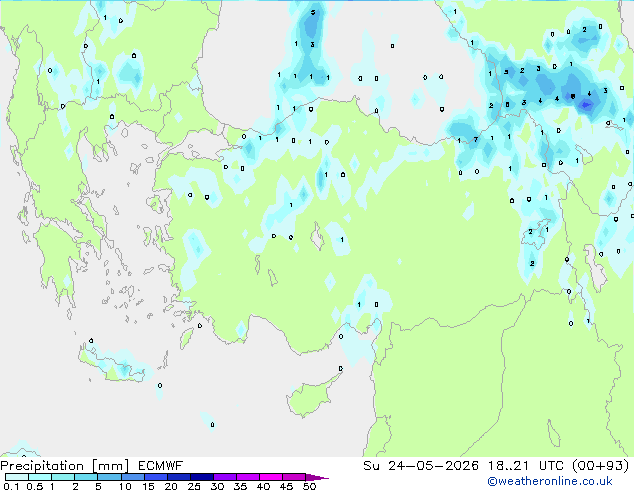Click the over-50 arrow tip of legend

pyautogui.click(x=317, y=477)
